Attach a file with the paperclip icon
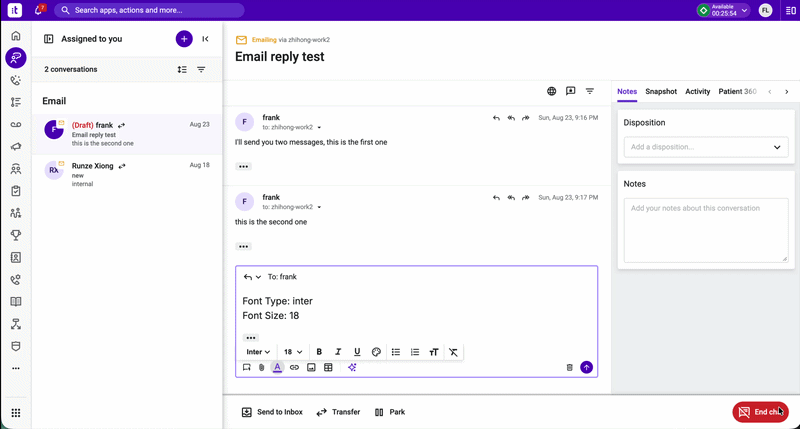 261,367
